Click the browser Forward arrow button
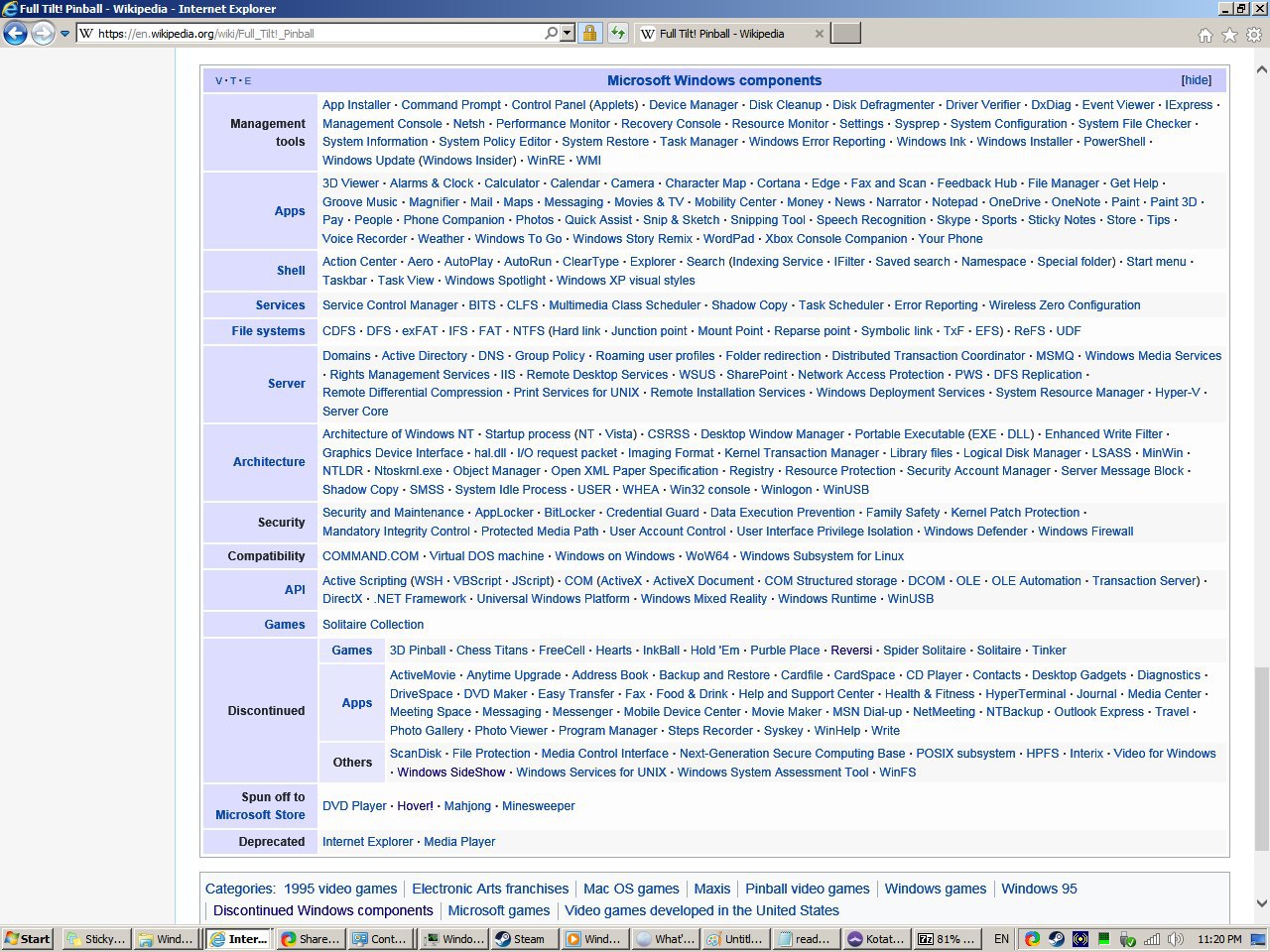 coord(43,34)
